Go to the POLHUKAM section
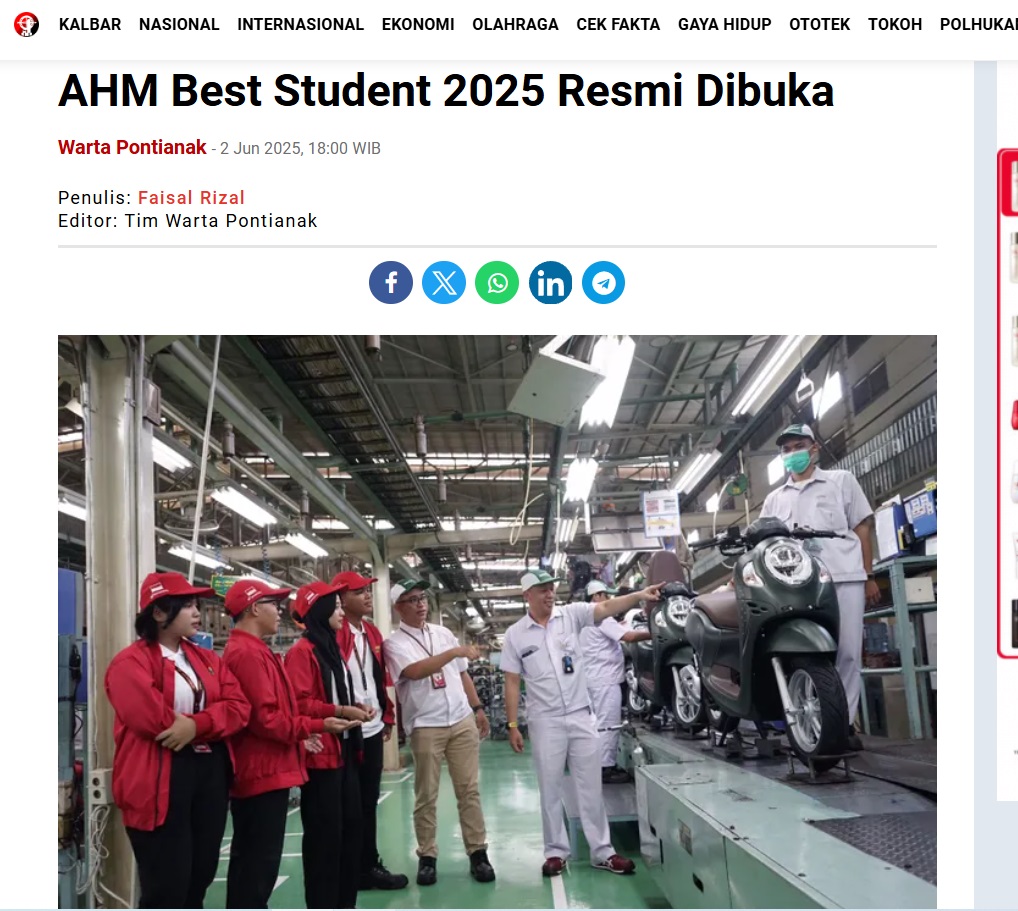Screen dimensions: 1018x911 point(978,25)
